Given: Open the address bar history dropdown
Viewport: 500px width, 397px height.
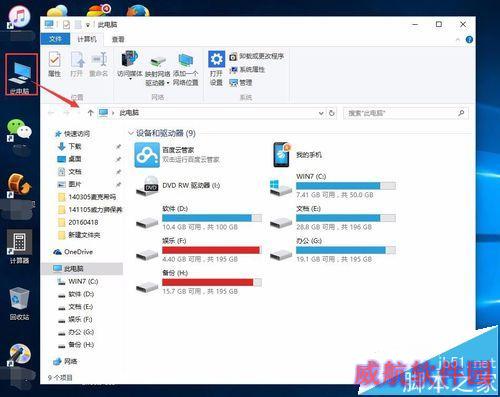Looking at the screenshot, I should click(321, 113).
